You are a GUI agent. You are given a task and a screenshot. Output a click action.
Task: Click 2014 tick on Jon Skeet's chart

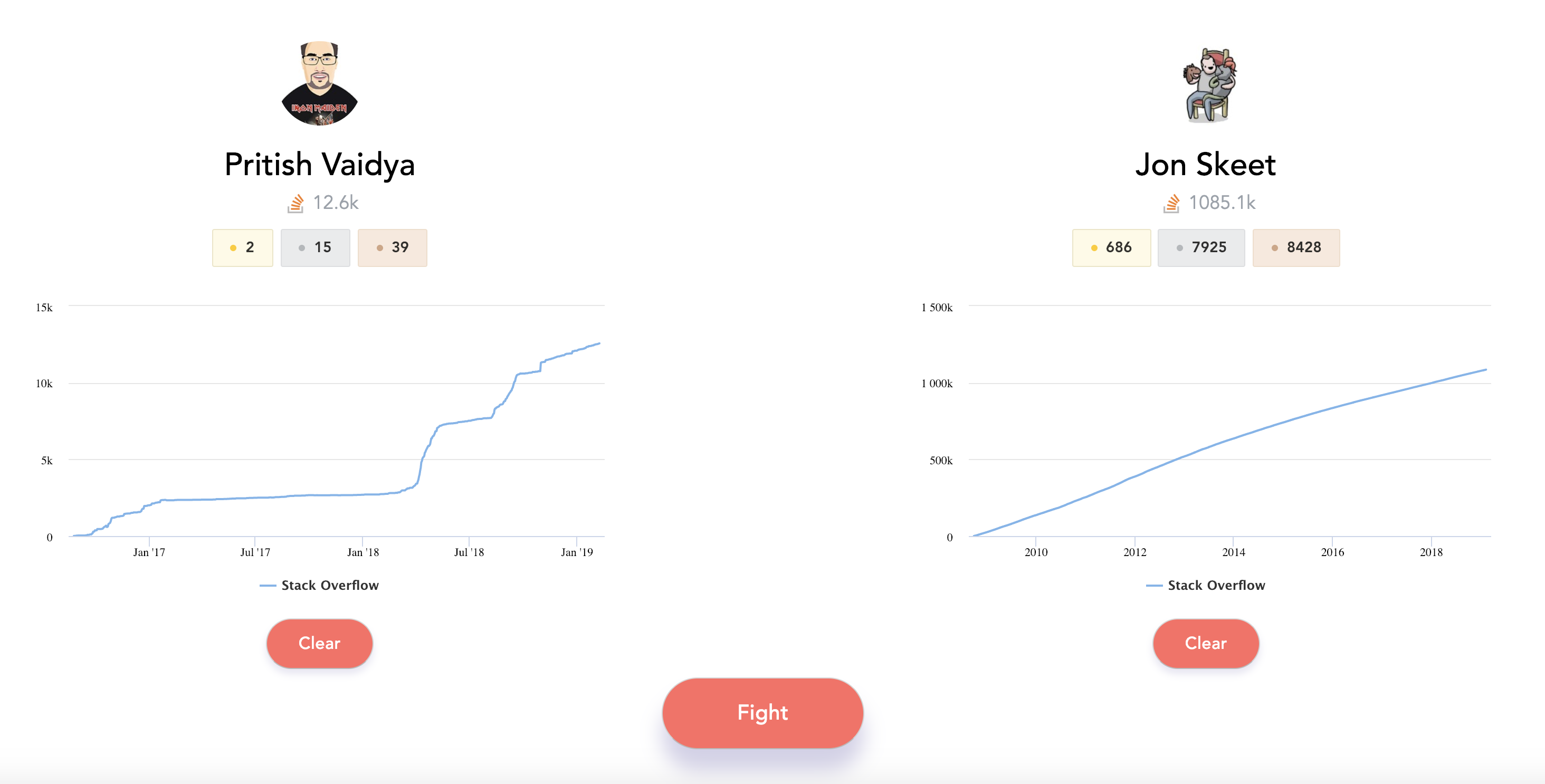[x=1233, y=552]
